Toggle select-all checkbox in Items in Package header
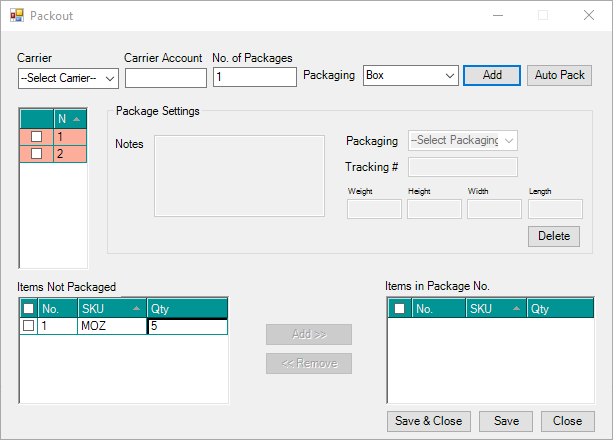Viewport: 613px width, 440px height. point(400,309)
